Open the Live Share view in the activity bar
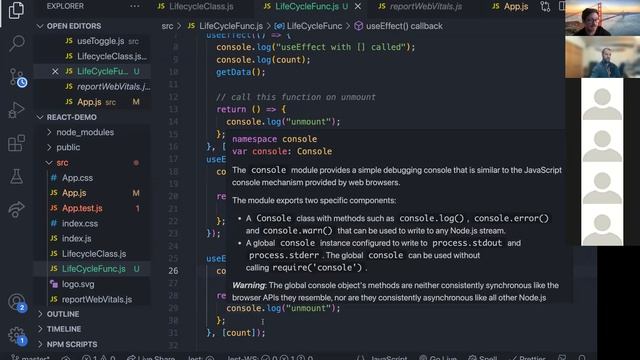 (x=16, y=209)
